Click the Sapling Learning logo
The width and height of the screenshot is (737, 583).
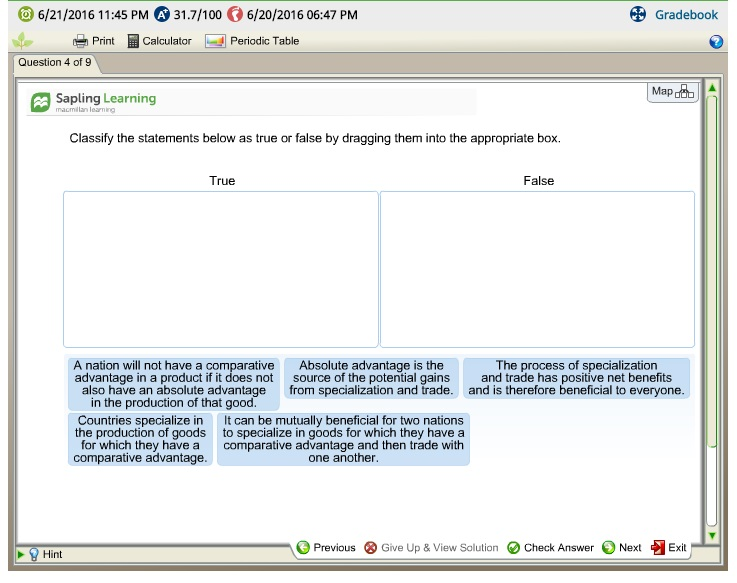click(x=93, y=102)
